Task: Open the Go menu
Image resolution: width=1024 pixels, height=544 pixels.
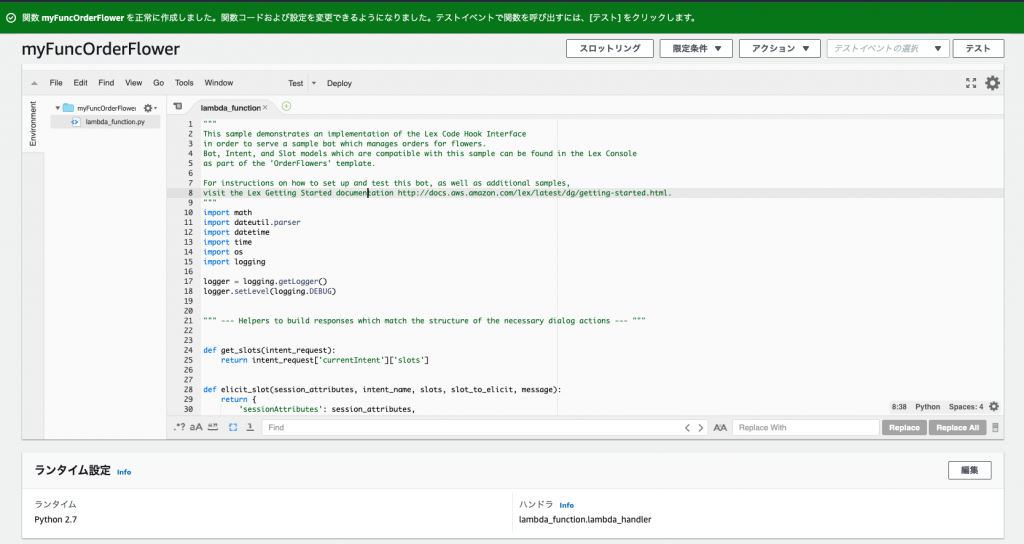Action: (159, 83)
